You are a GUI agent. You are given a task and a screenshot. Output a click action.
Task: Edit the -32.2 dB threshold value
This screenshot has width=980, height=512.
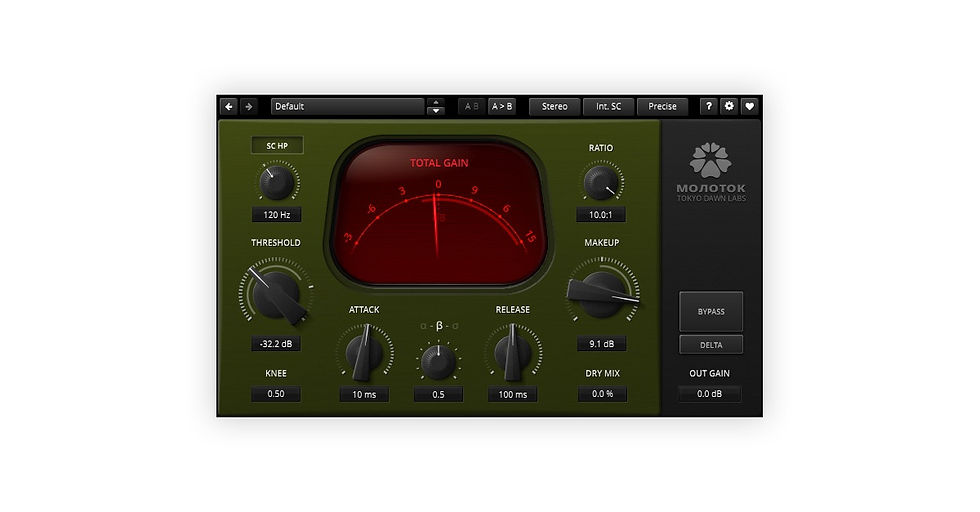276,344
